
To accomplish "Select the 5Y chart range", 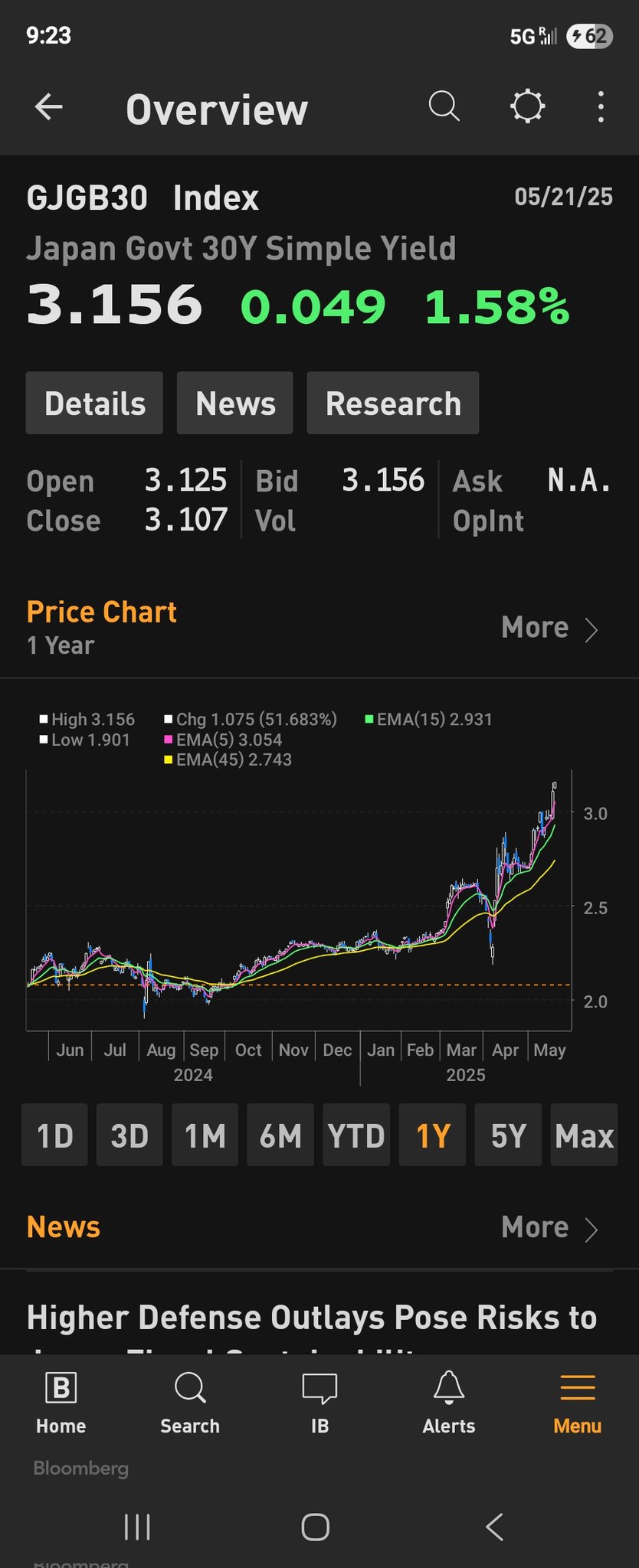I will click(x=508, y=1135).
